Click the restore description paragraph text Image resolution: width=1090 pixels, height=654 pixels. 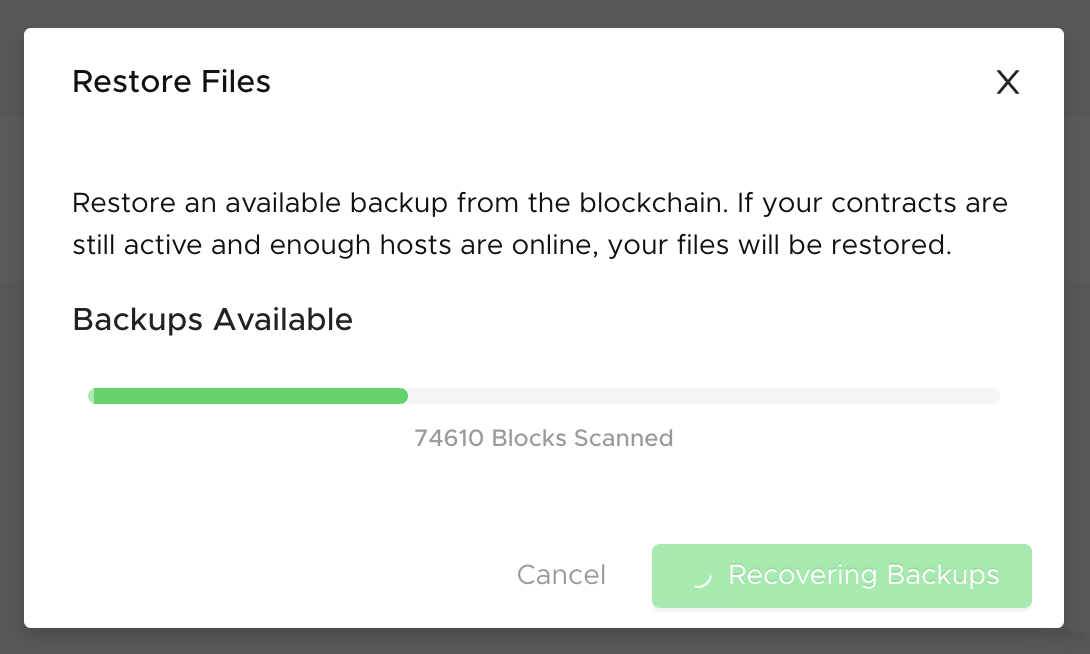pos(539,224)
